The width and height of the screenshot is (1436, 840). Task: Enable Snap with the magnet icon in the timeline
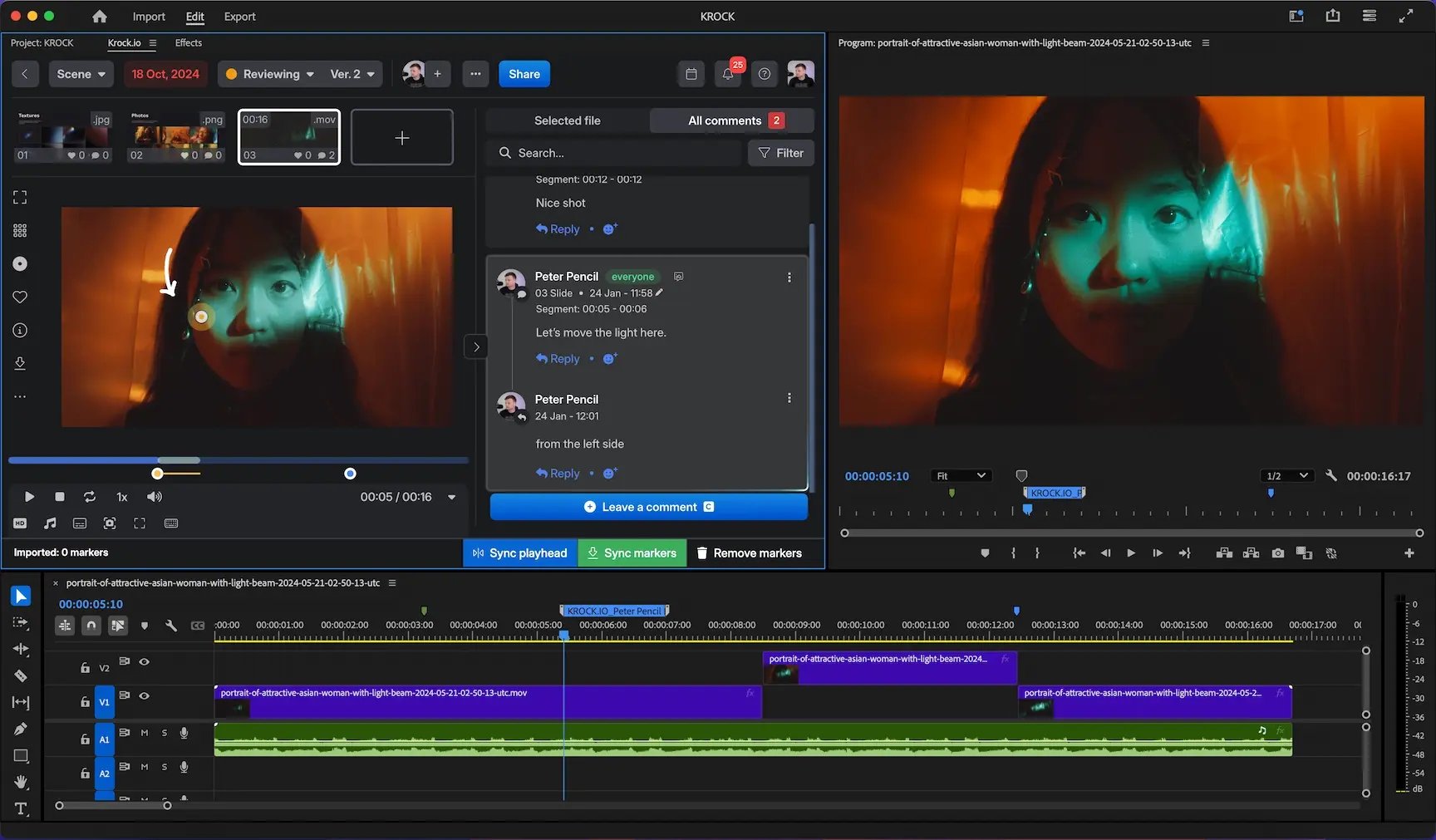click(91, 626)
